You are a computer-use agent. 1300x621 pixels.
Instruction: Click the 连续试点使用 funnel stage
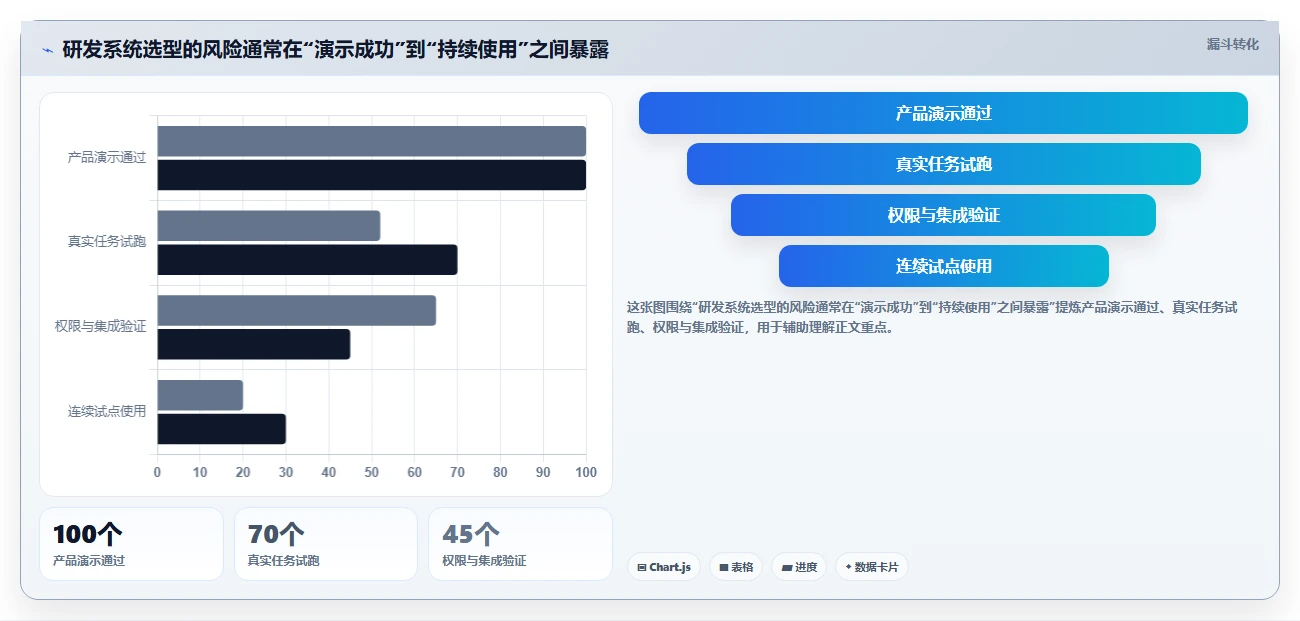point(943,266)
